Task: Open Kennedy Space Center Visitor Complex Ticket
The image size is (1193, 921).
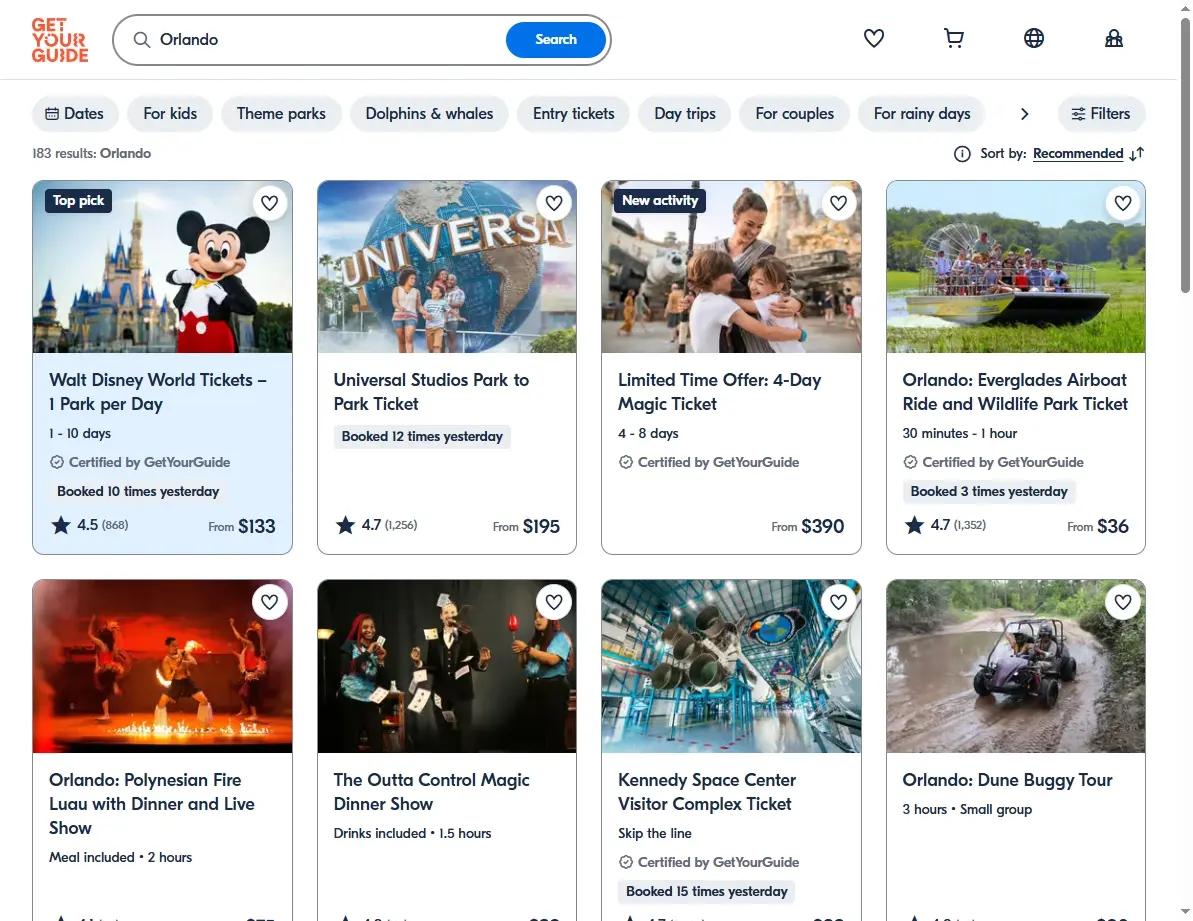Action: pos(707,792)
